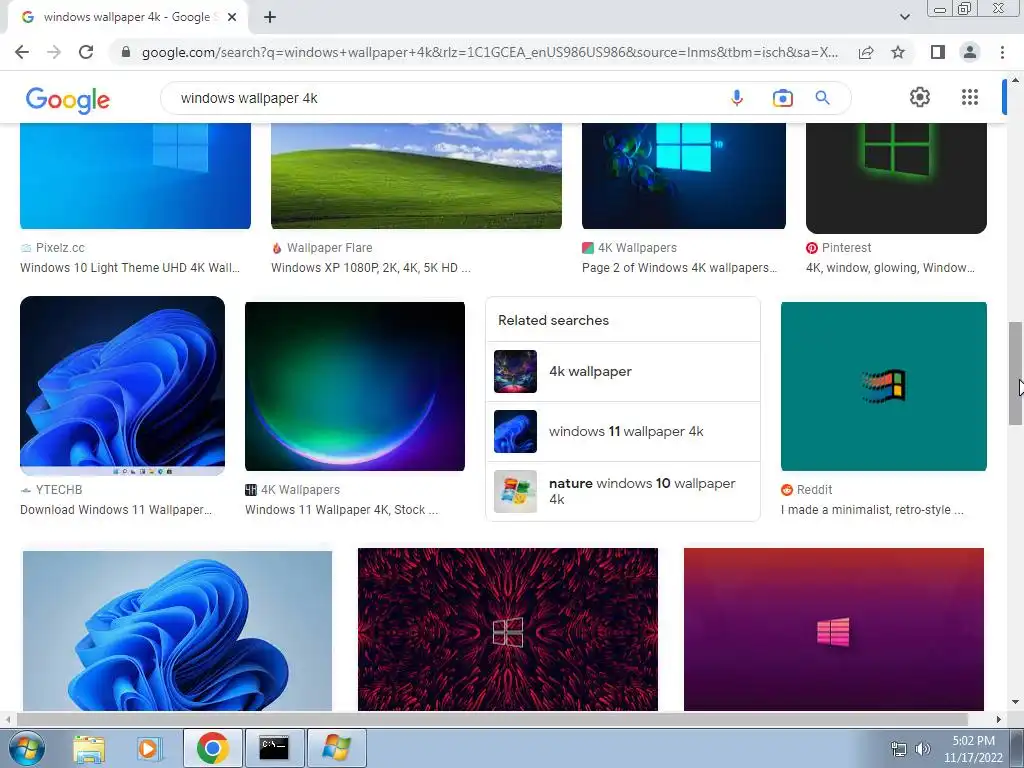
Task: Open the dark blue Windows 10 image
Action: tap(684, 176)
